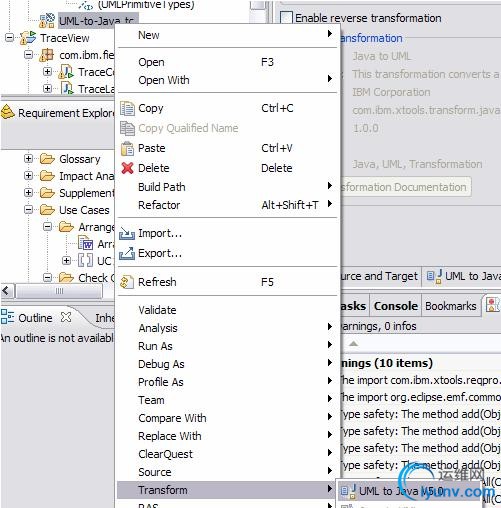Click the UC bracket icon
501x508 pixels.
[85, 260]
